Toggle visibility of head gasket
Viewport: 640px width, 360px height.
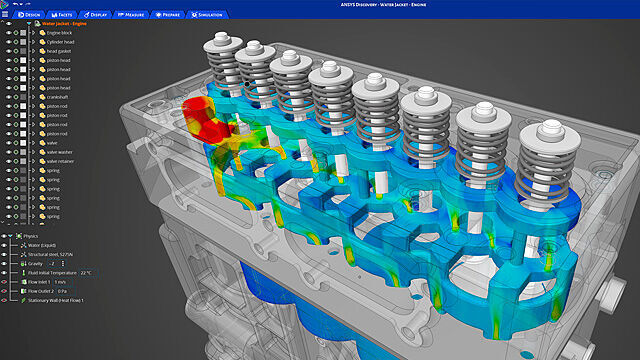[9, 51]
